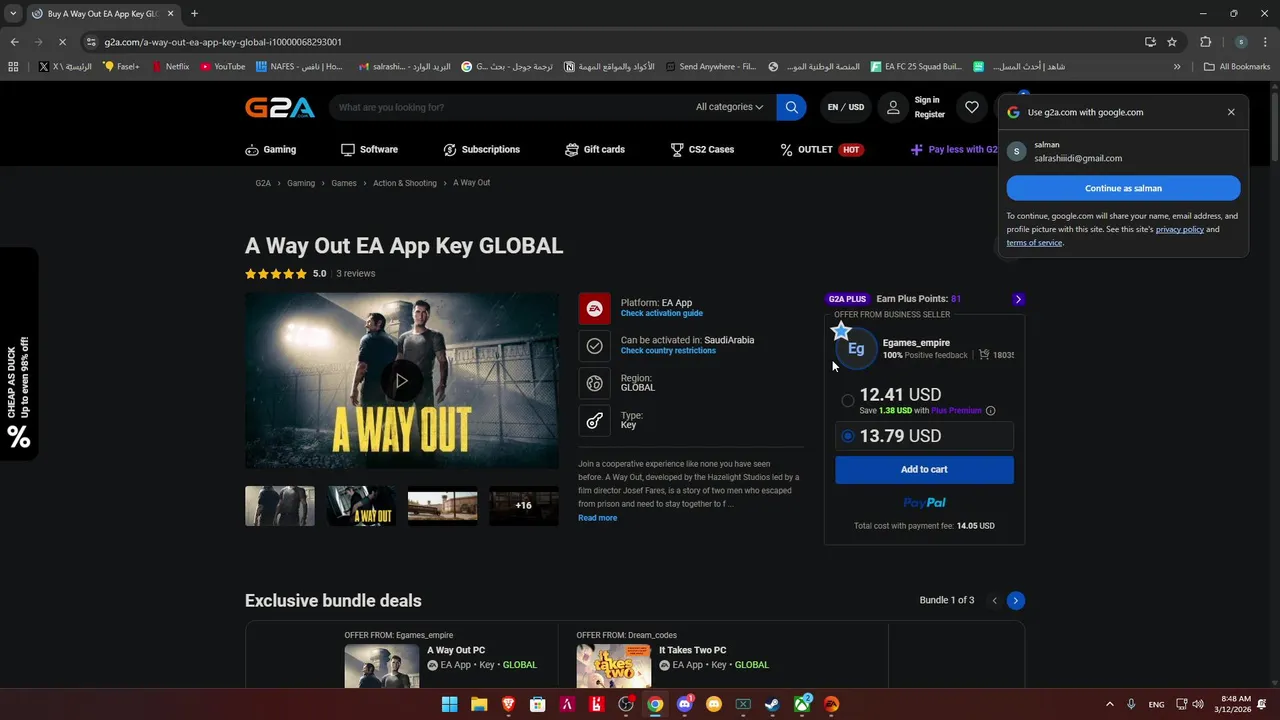Go to previous bundle deal arrow
The width and height of the screenshot is (1280, 720).
tap(994, 600)
